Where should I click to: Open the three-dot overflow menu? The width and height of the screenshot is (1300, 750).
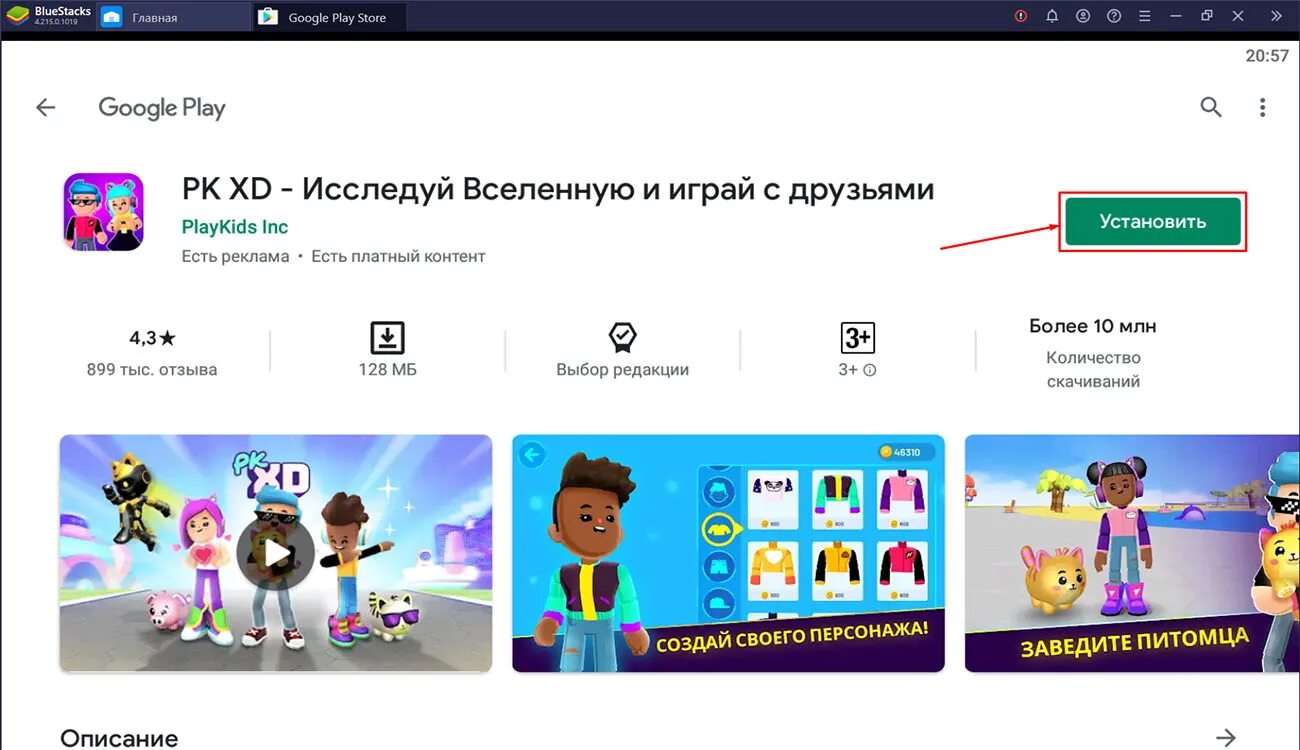1263,107
